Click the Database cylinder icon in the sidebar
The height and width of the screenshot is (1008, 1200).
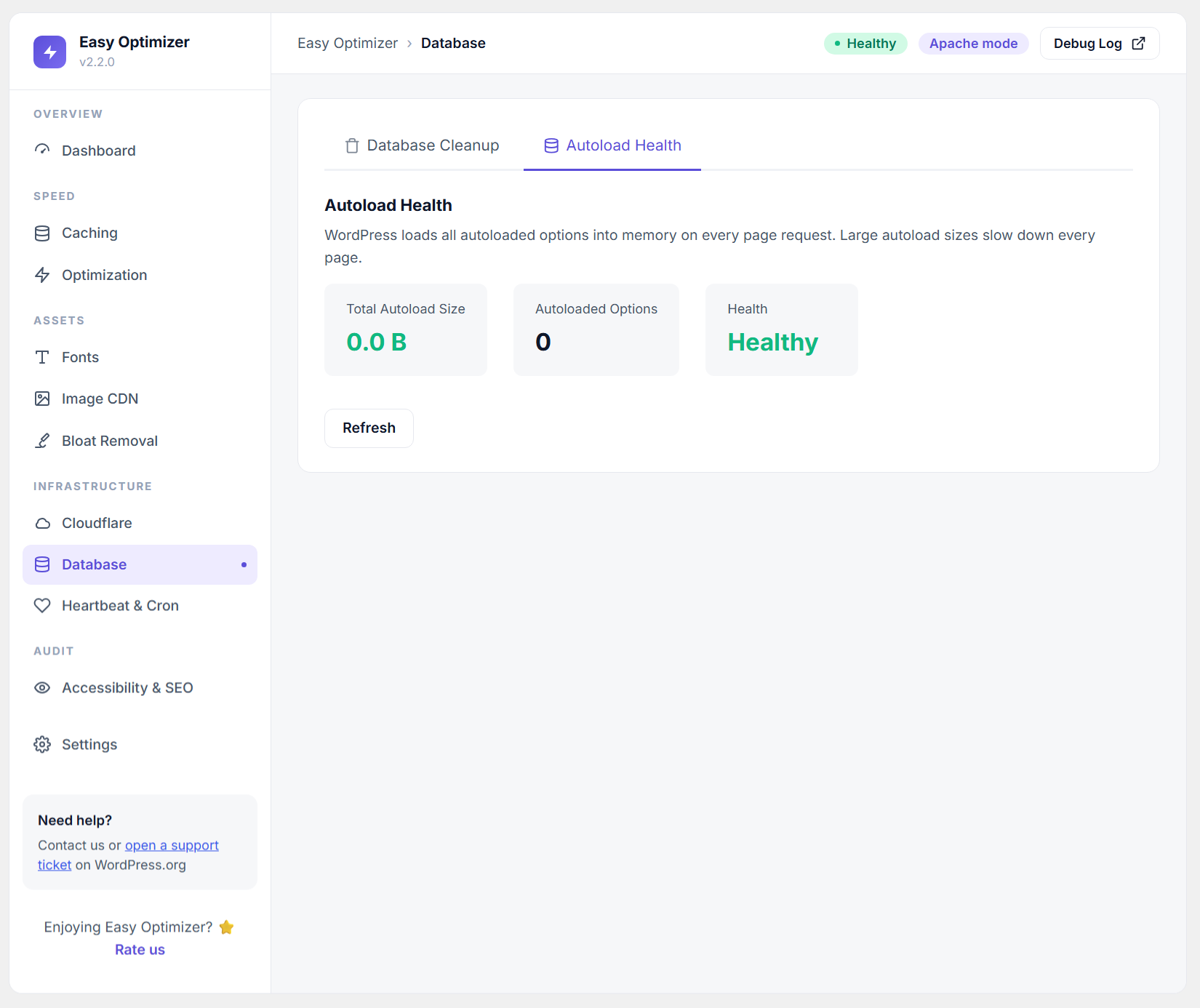(42, 564)
